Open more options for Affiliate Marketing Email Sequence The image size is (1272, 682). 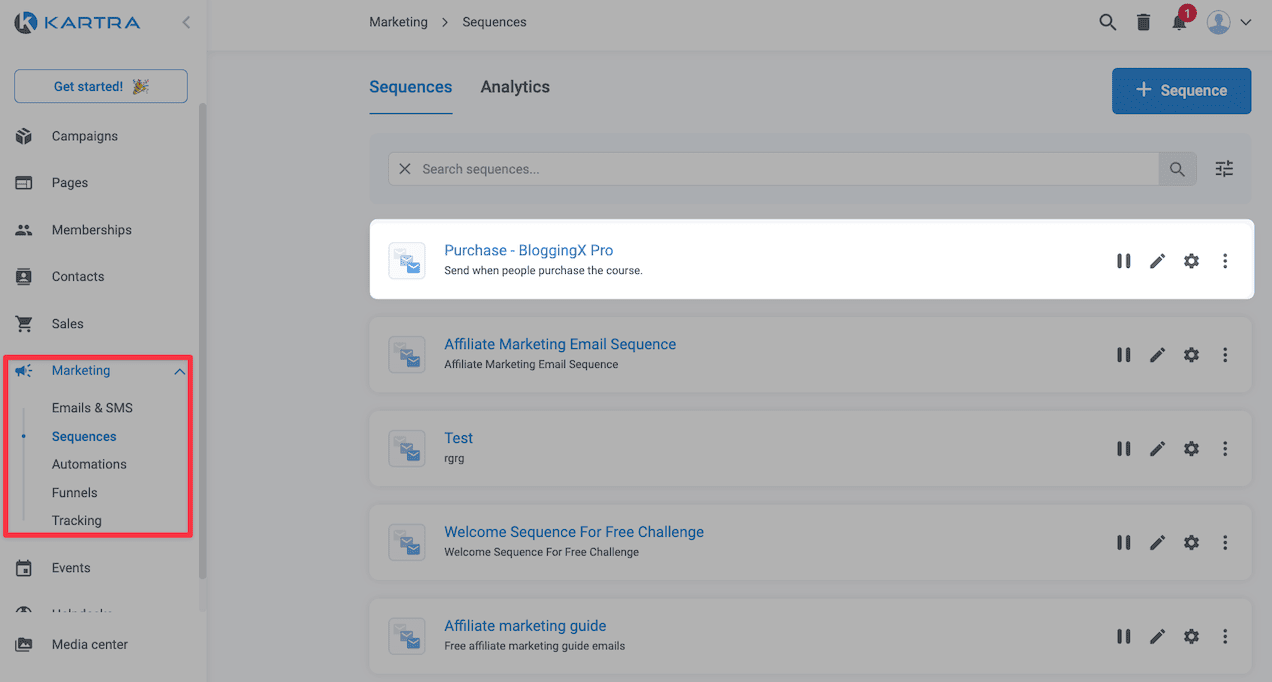[x=1225, y=355]
